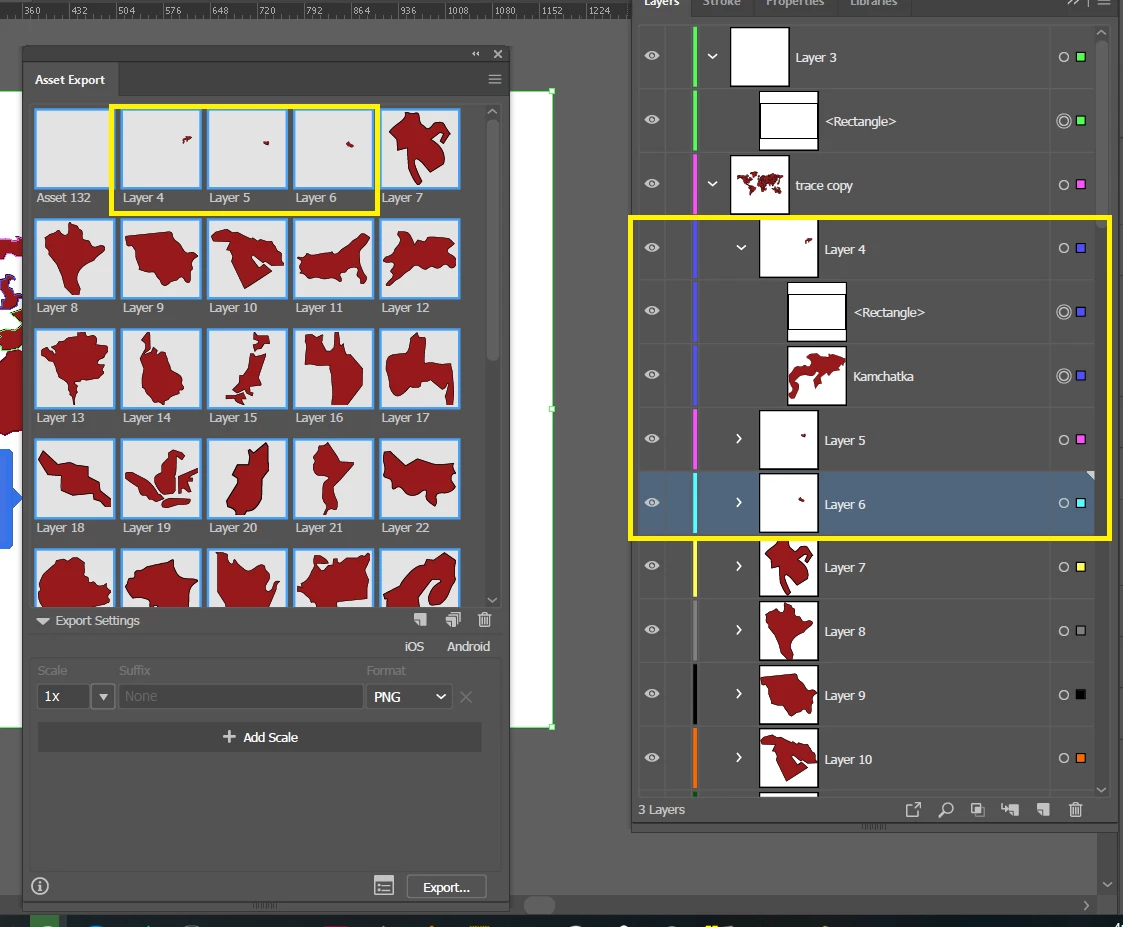Viewport: 1123px width, 927px height.
Task: Switch to the Libraries panel tab
Action: (x=874, y=4)
